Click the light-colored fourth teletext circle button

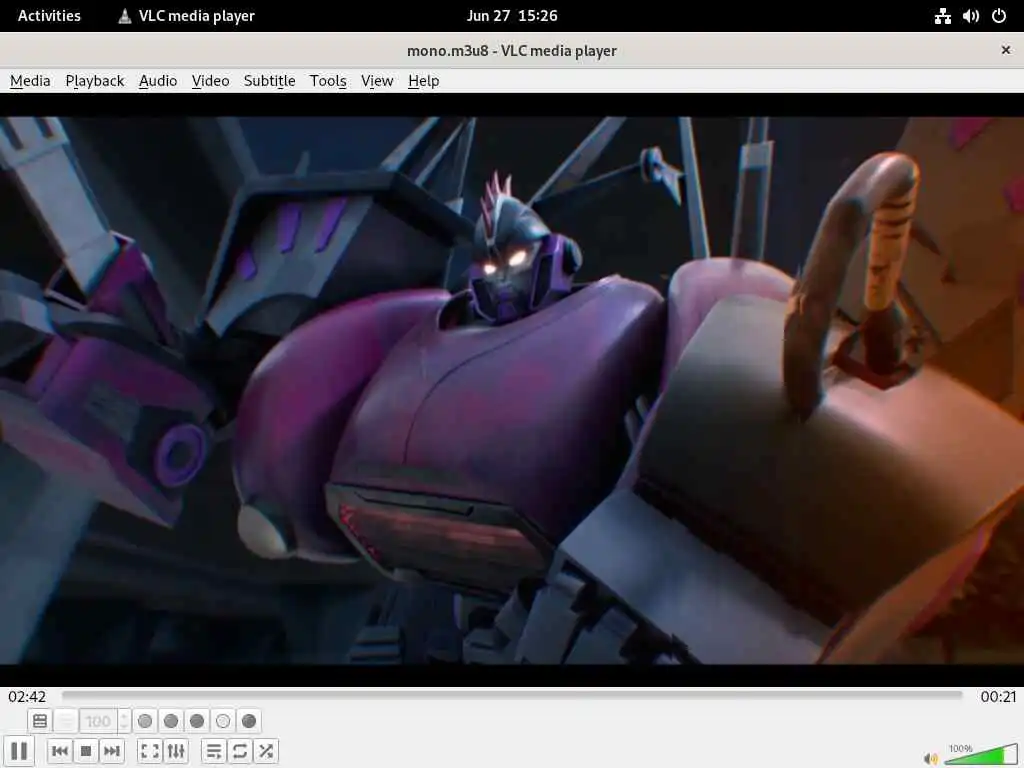(x=223, y=721)
